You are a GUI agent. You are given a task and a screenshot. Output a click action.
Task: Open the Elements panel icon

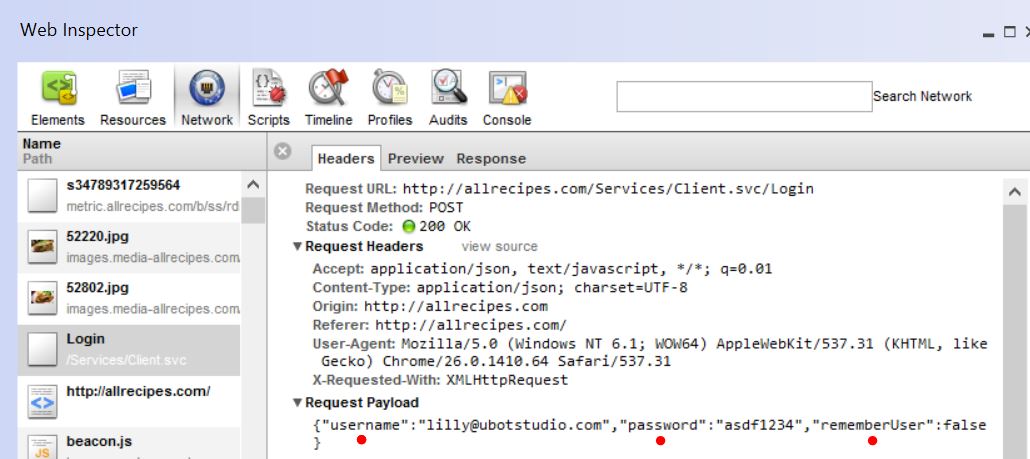(58, 89)
